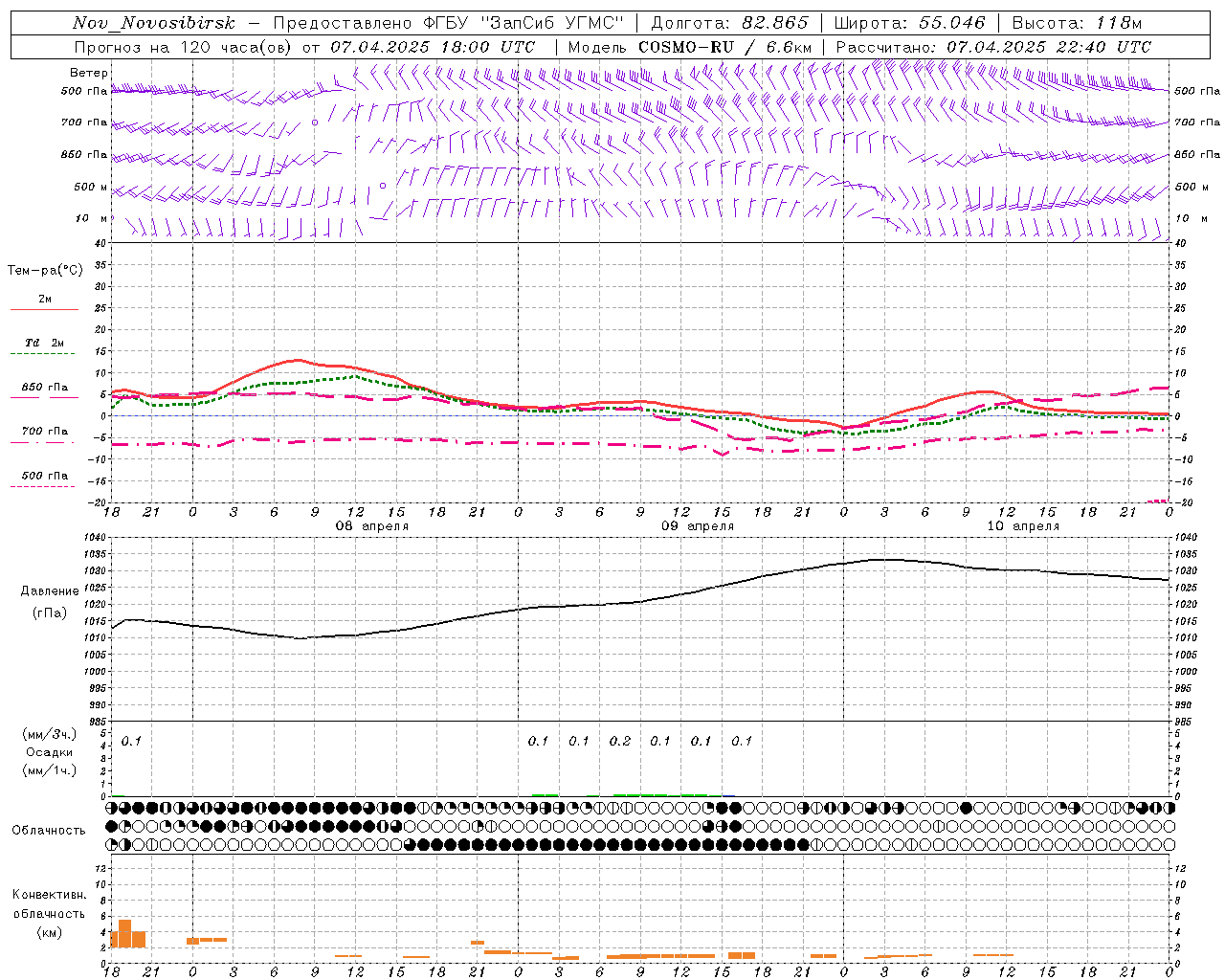The height and width of the screenshot is (980, 1225).
Task: Click the "(гПа)" unit under Давление
Action: [50, 613]
